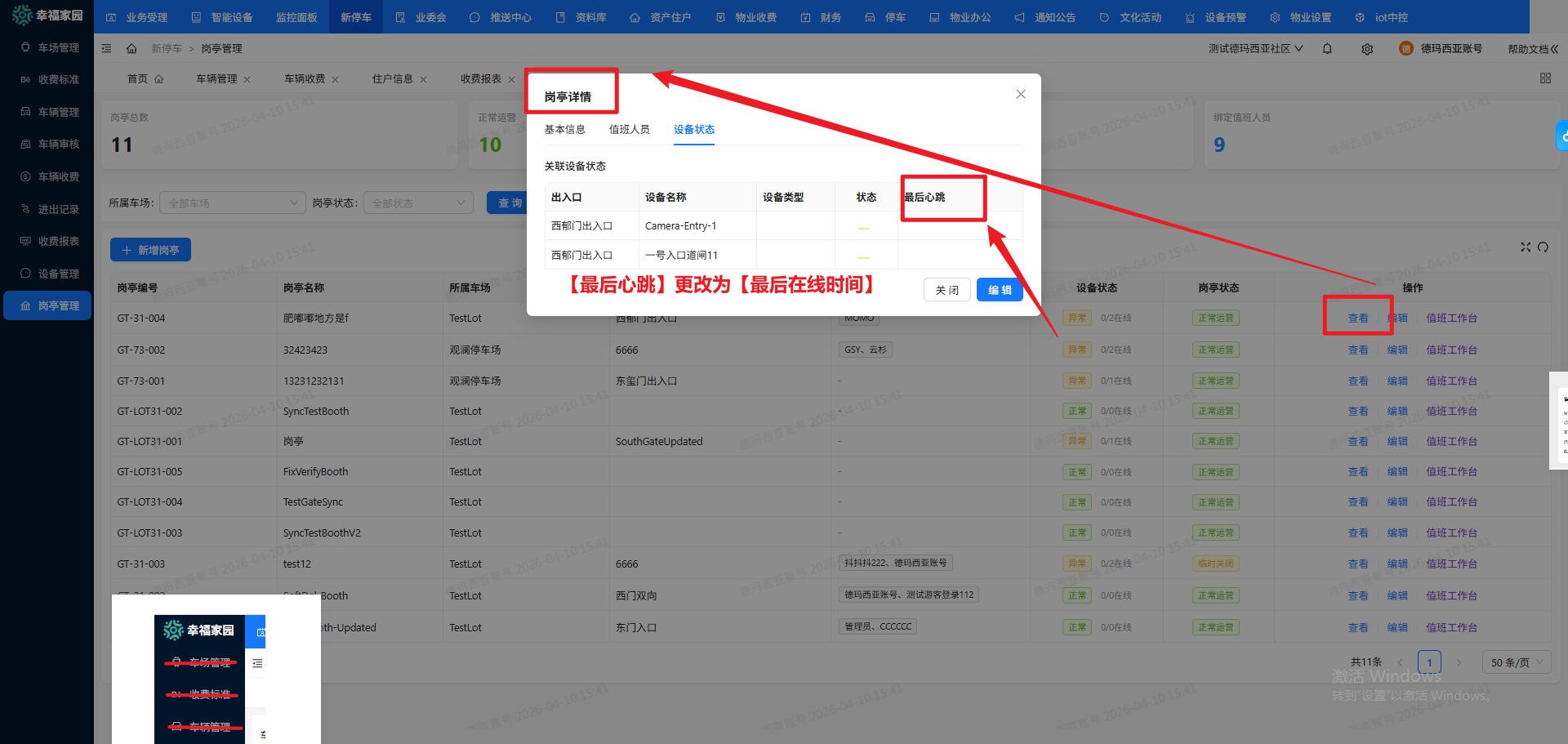Viewport: 1568px width, 744px height.
Task: Toggle fullscreen for the table
Action: pyautogui.click(x=1525, y=247)
